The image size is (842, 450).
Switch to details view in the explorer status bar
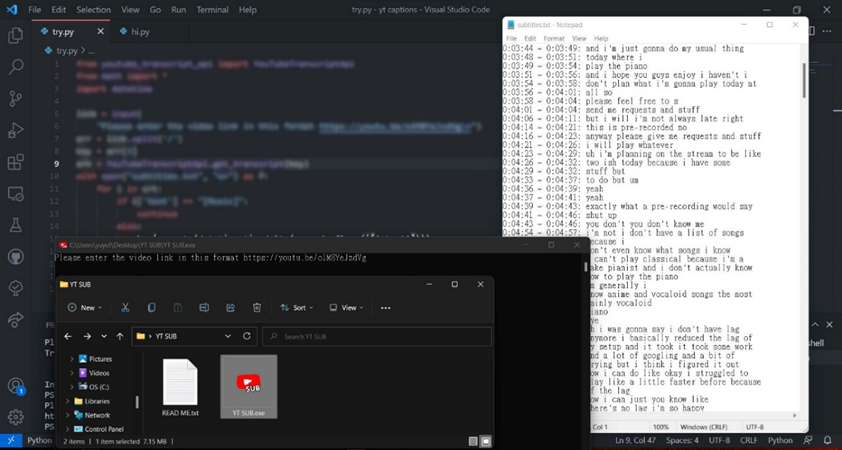click(x=473, y=441)
